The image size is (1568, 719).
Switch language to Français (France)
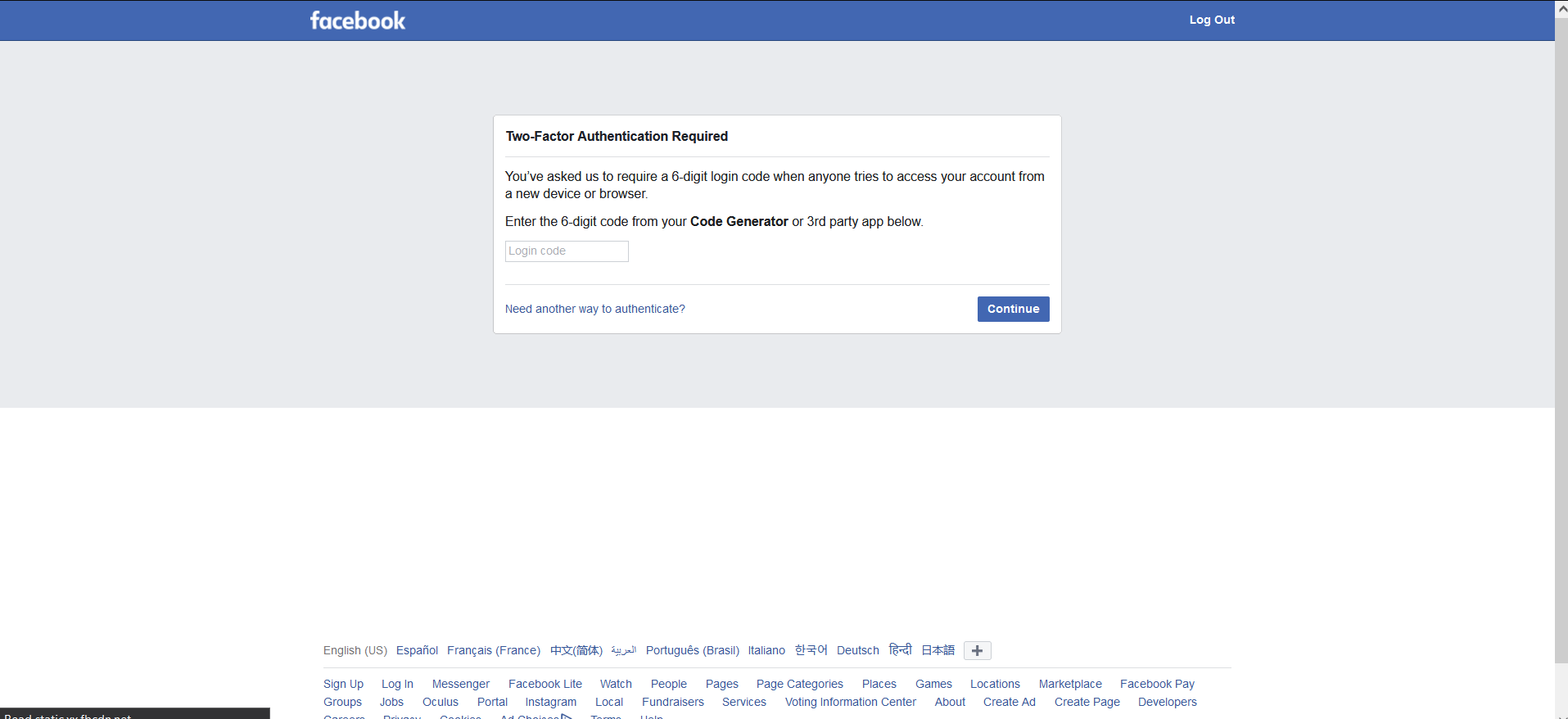click(x=494, y=650)
